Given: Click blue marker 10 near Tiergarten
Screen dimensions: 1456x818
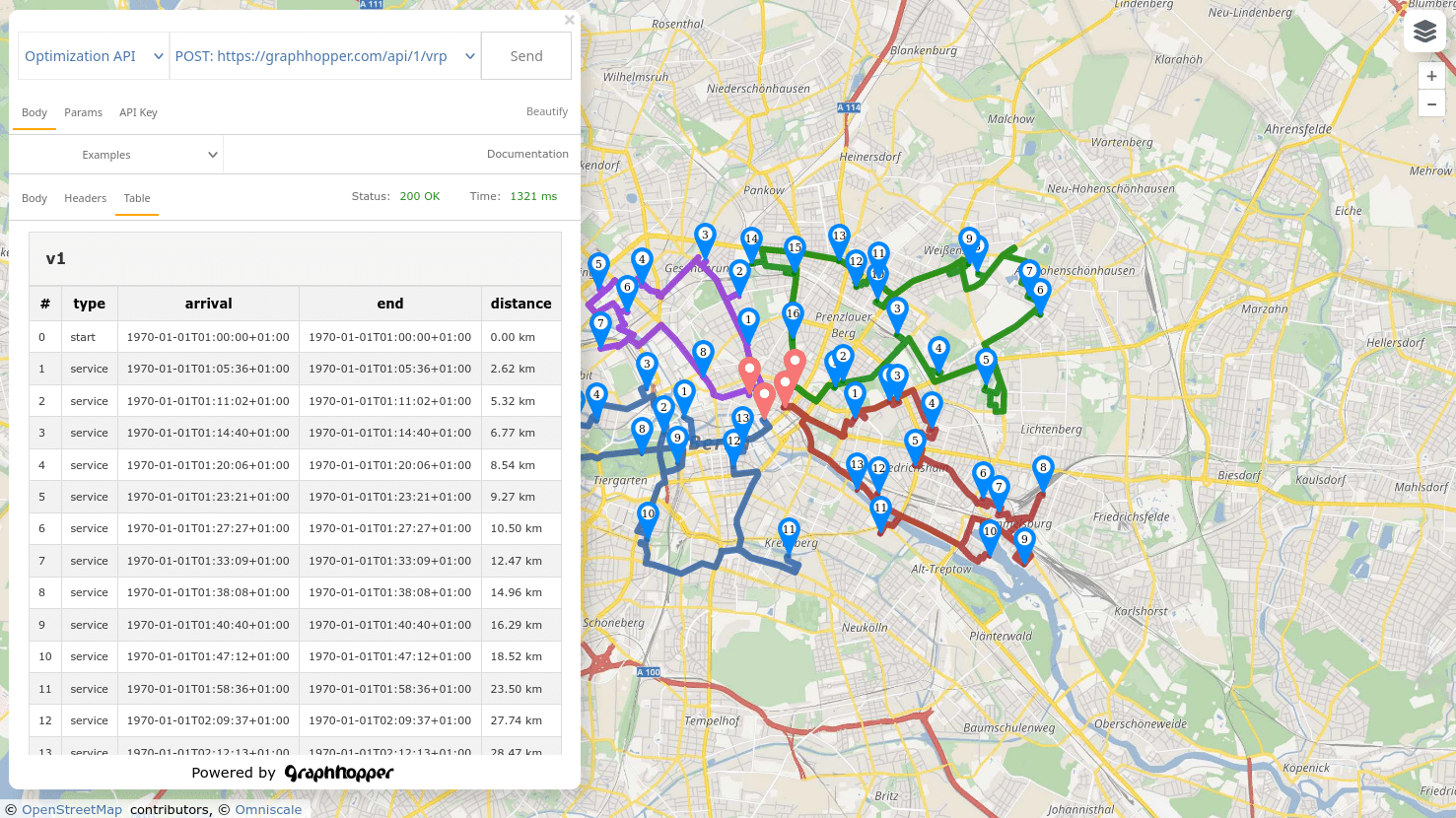Looking at the screenshot, I should (648, 516).
